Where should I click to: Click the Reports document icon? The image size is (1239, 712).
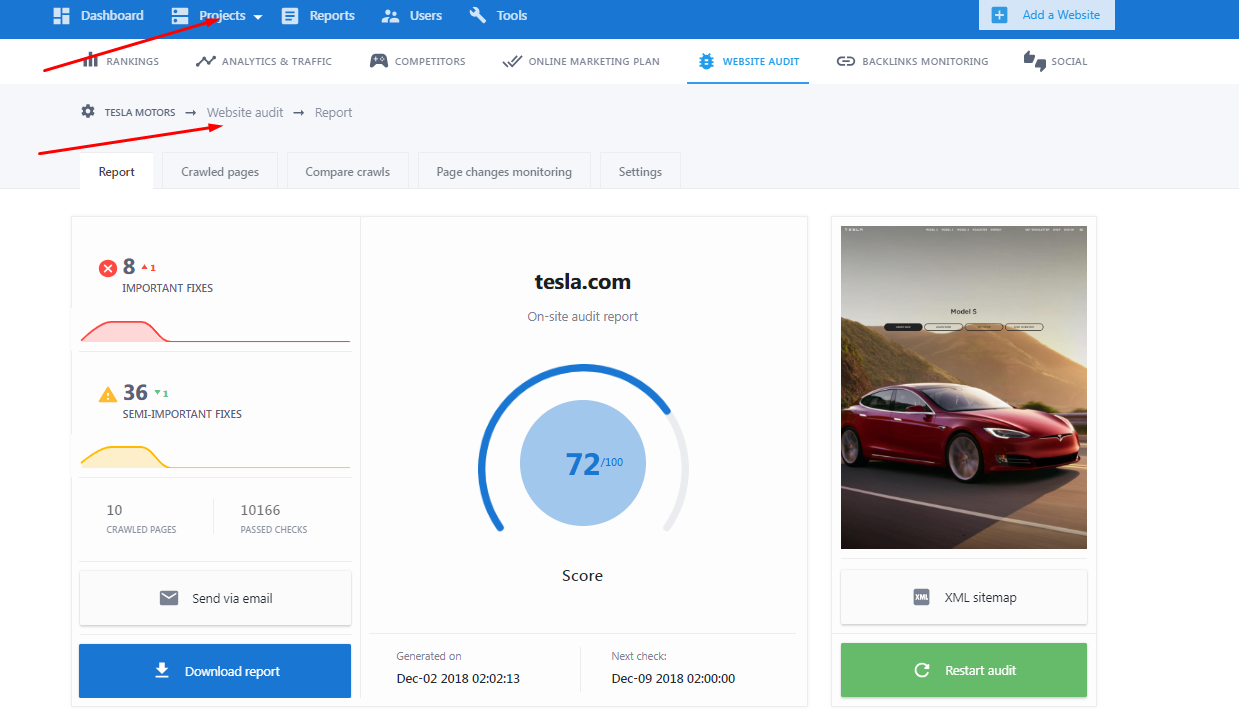point(290,15)
